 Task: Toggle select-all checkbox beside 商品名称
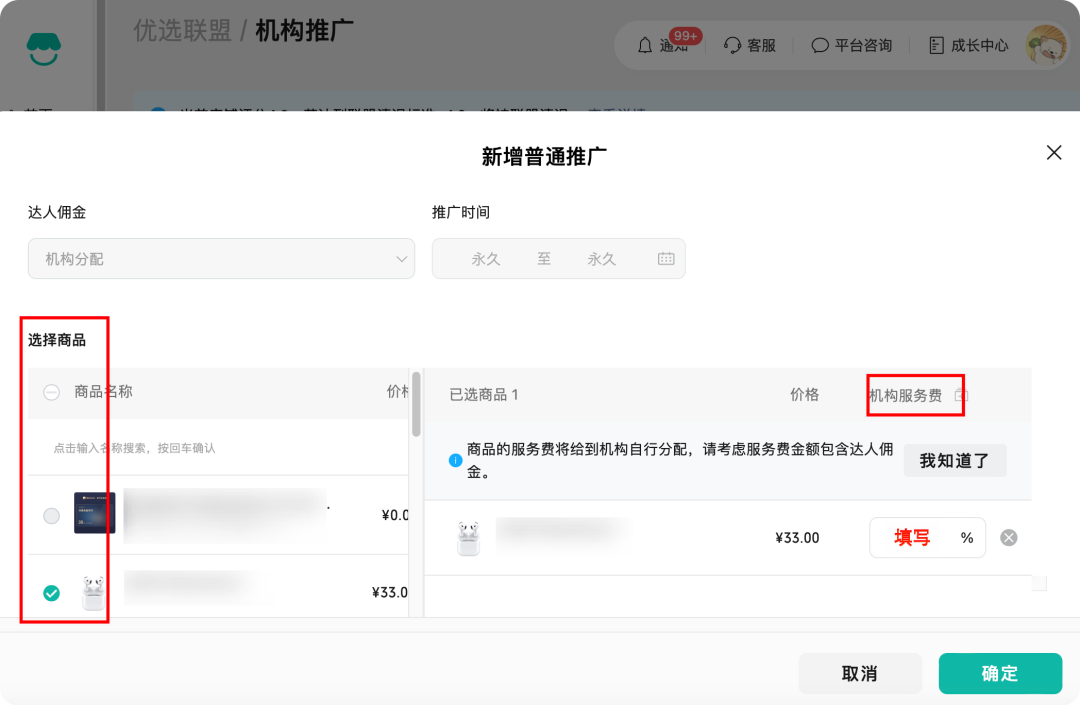point(52,392)
